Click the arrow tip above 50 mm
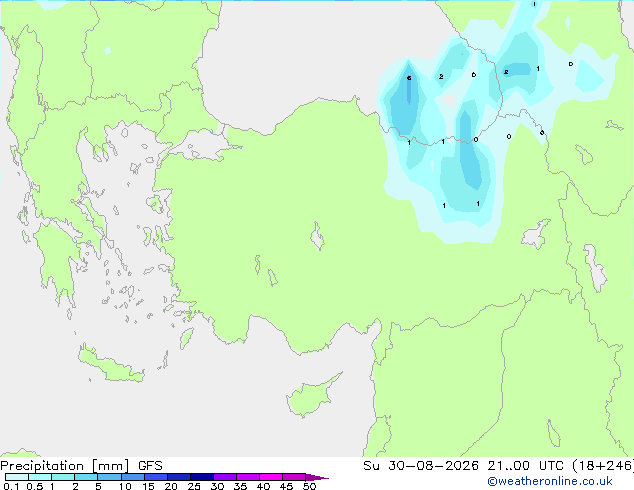634x490 pixels. point(317,477)
